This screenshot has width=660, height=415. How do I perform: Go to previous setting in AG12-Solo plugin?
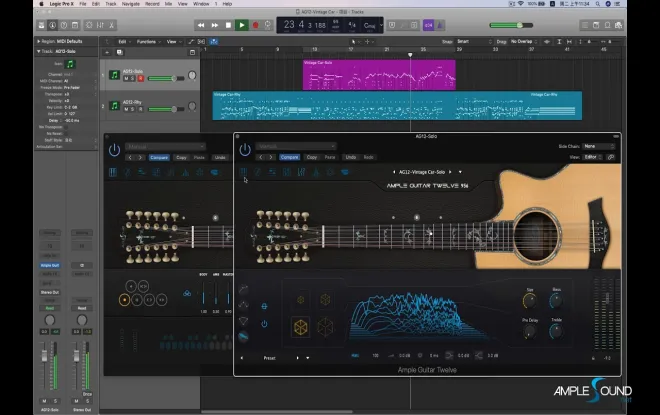pos(261,157)
